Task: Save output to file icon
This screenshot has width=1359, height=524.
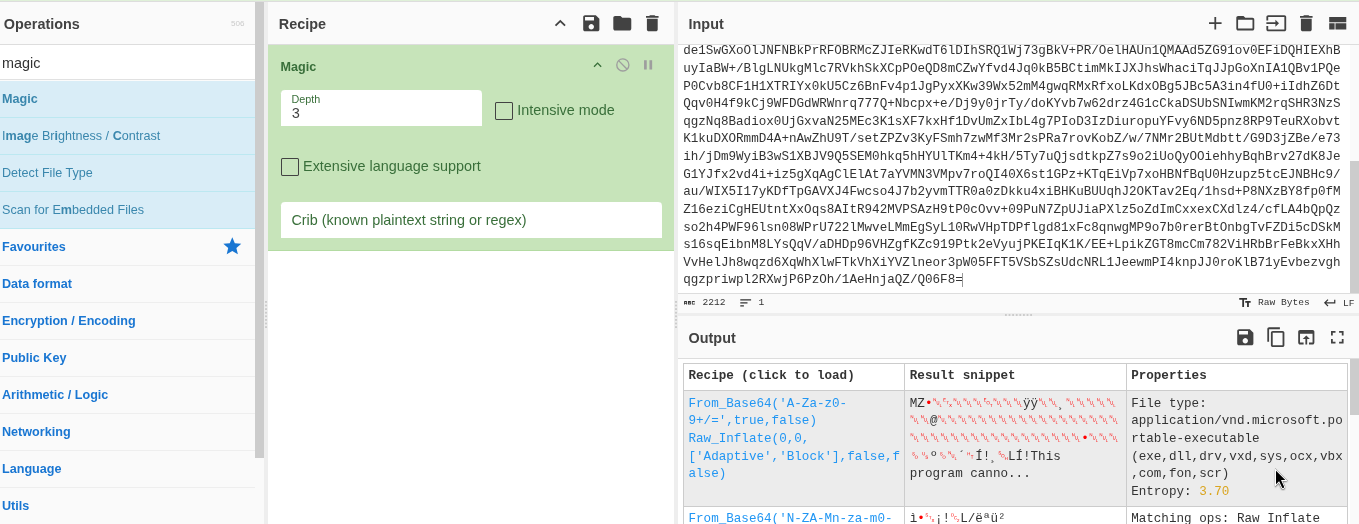Action: point(1245,337)
